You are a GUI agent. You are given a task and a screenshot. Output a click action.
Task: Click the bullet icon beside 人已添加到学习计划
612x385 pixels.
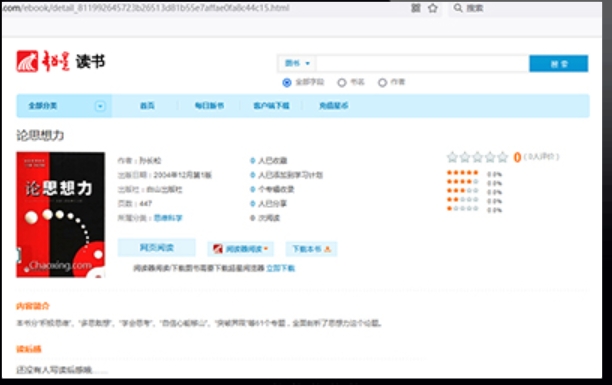pyautogui.click(x=253, y=175)
